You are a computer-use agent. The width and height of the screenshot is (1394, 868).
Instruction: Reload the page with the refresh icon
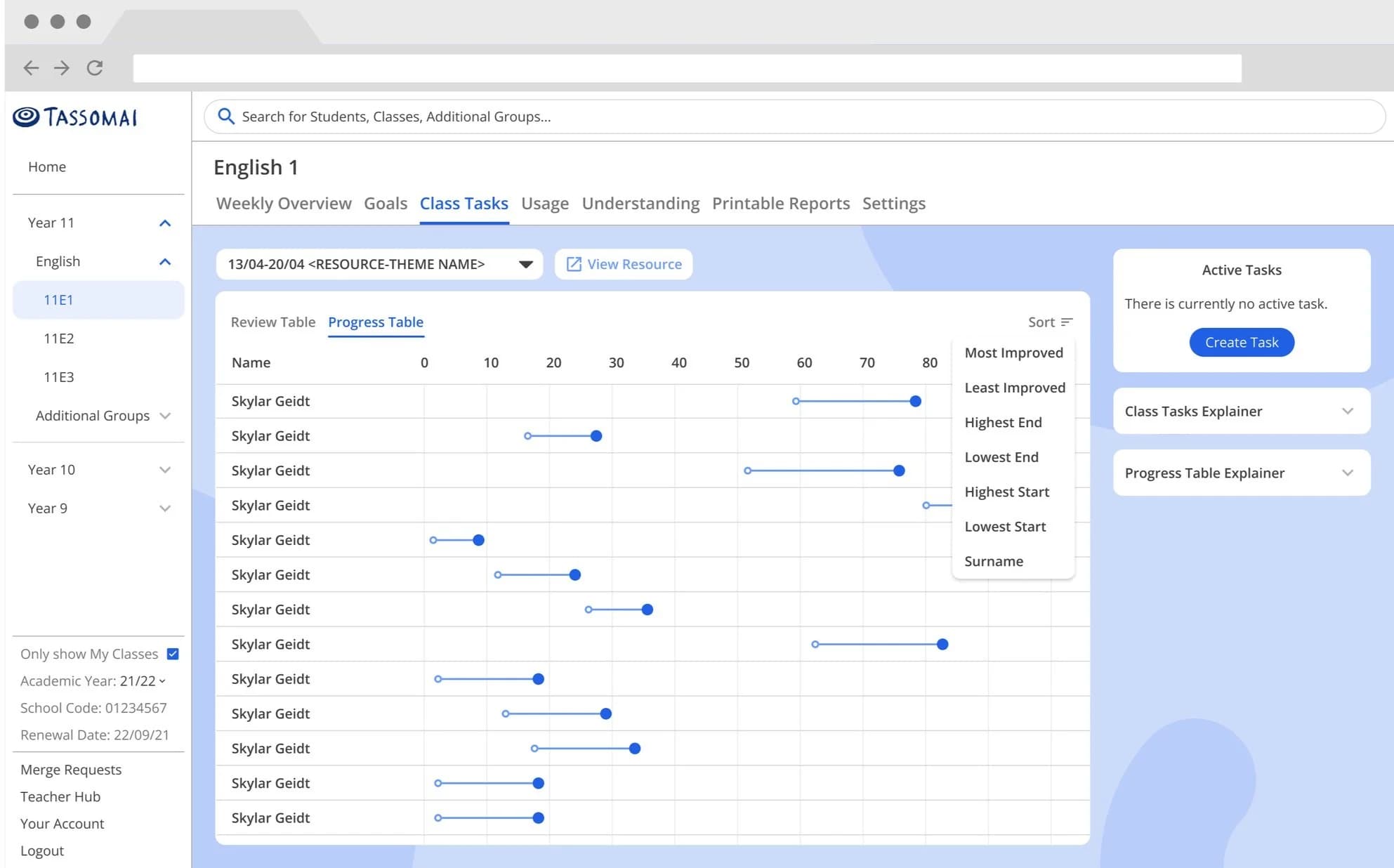[x=95, y=67]
